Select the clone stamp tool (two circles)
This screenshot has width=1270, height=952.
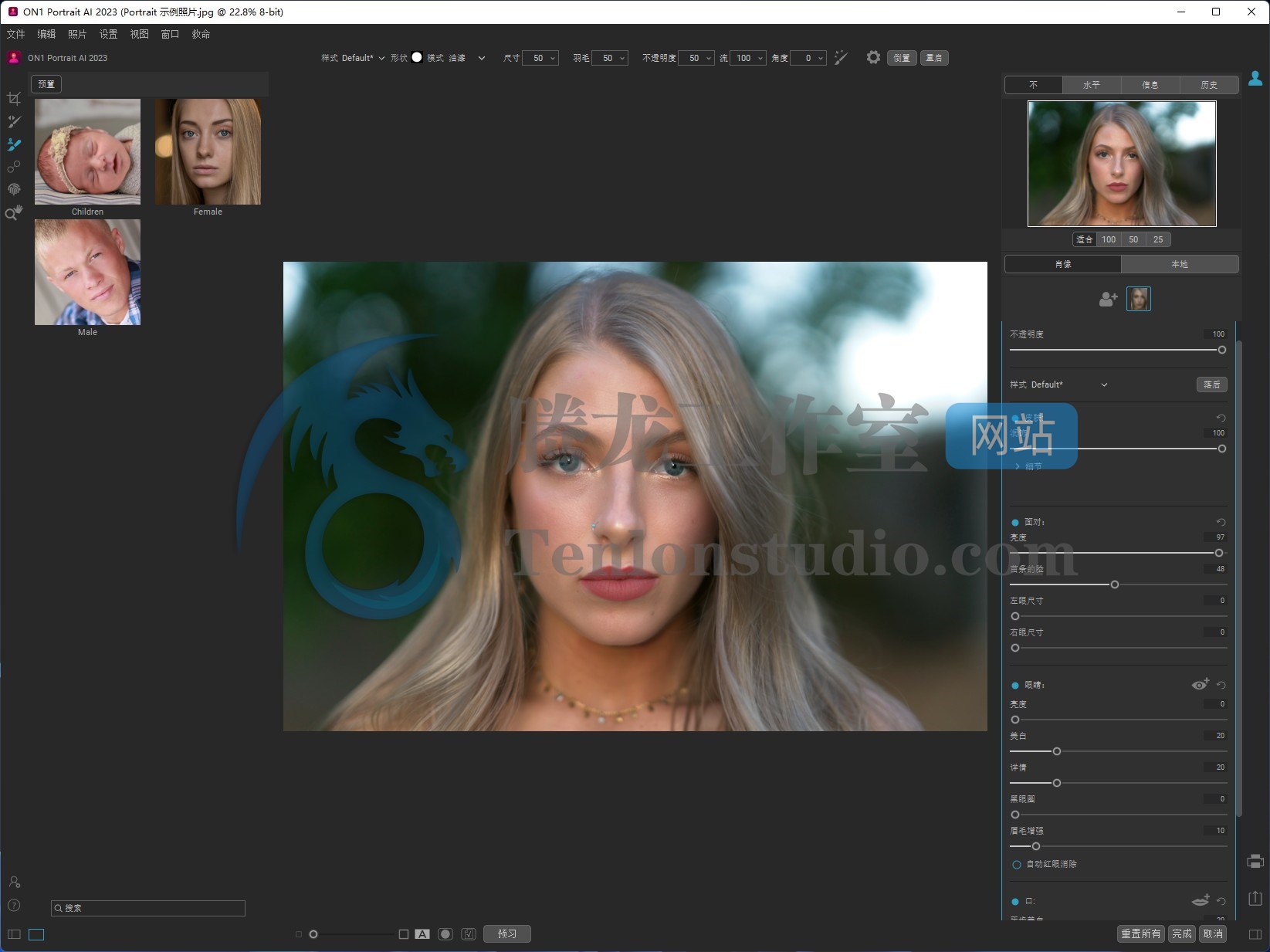point(14,167)
